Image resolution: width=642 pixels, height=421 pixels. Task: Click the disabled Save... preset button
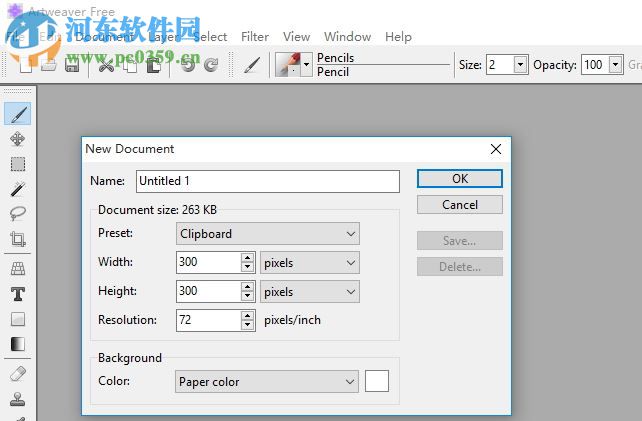click(x=460, y=240)
